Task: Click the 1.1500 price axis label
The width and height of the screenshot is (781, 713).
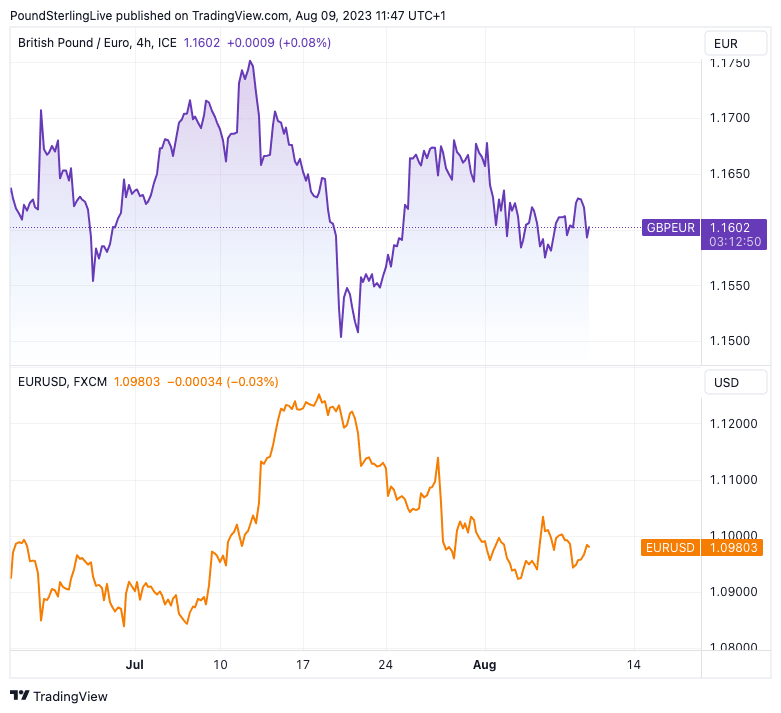Action: tap(730, 341)
